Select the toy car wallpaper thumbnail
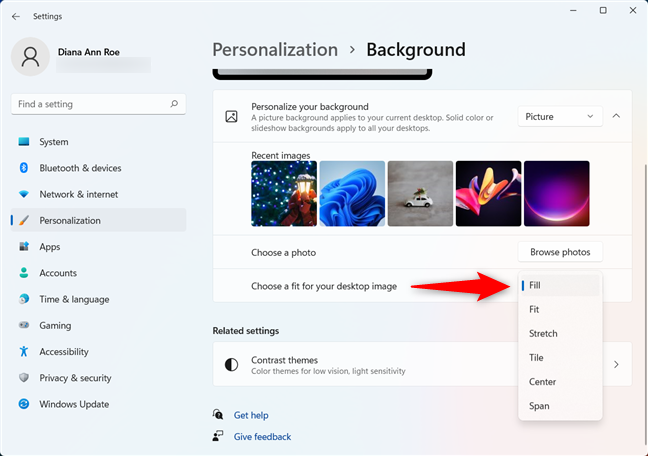 [x=420, y=193]
